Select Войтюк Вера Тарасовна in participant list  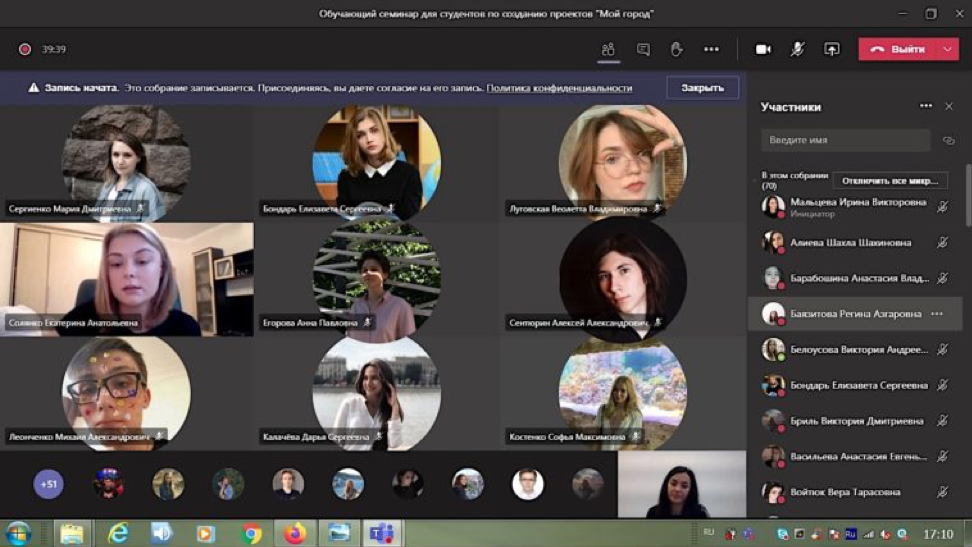(846, 492)
